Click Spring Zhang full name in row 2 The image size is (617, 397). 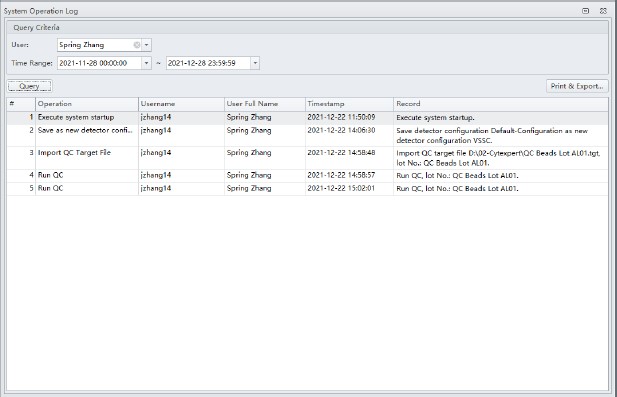(249, 130)
